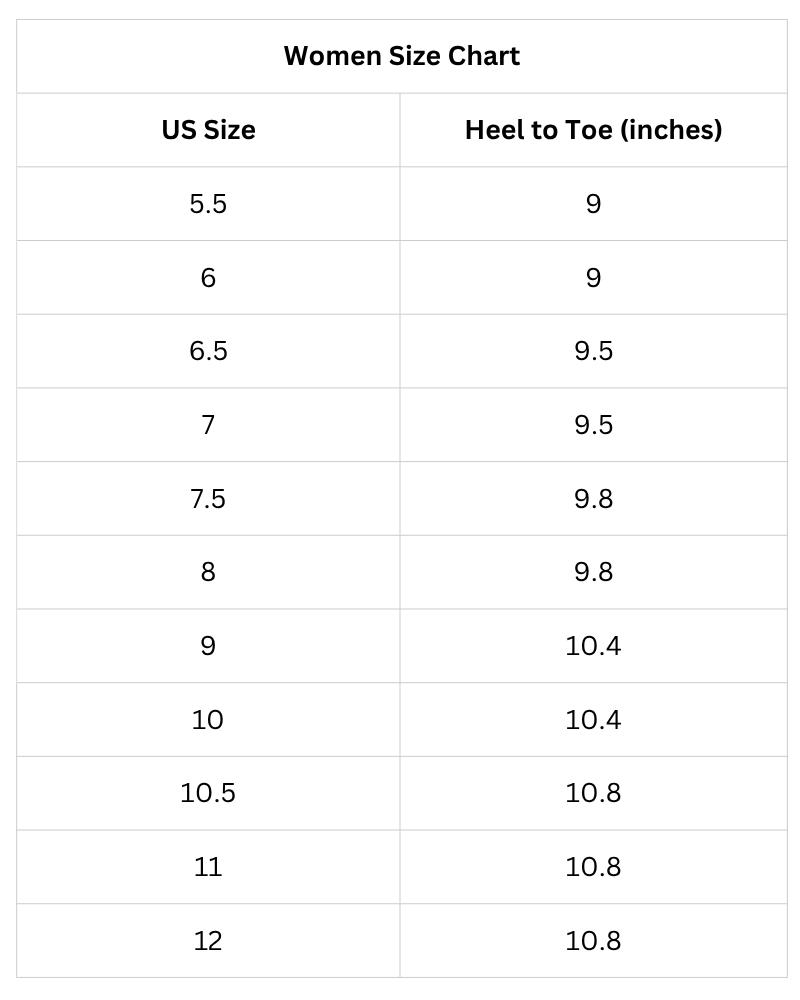Click the Women Size Chart title
Image resolution: width=800 pixels, height=1000 pixels.
click(401, 56)
